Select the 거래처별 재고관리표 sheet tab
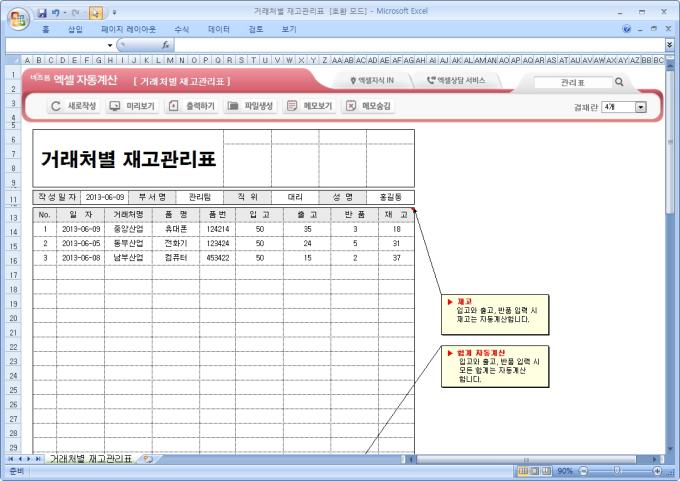This screenshot has height=481, width=680. pyautogui.click(x=91, y=459)
